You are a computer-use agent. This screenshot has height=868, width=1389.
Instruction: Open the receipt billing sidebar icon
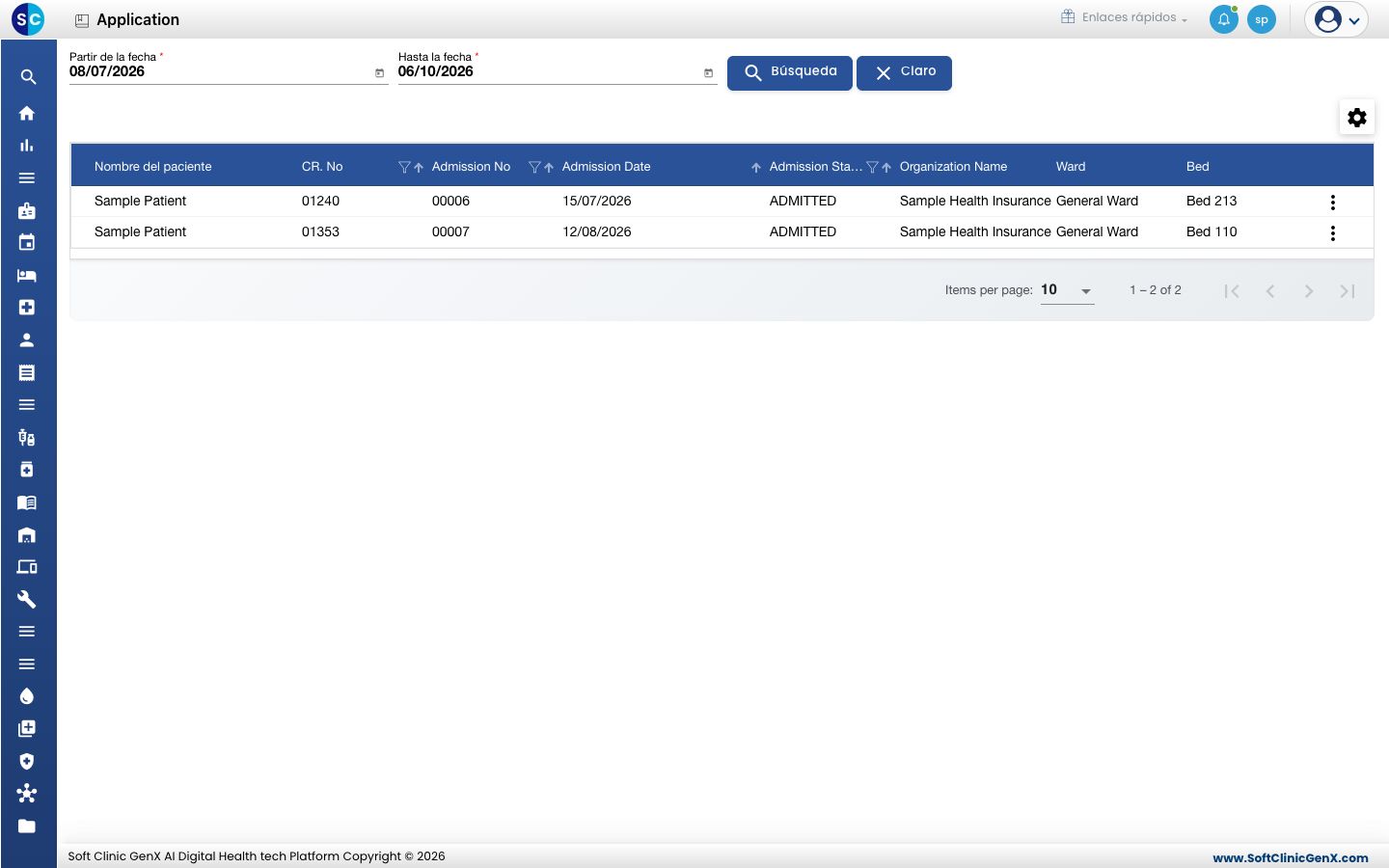[x=27, y=372]
